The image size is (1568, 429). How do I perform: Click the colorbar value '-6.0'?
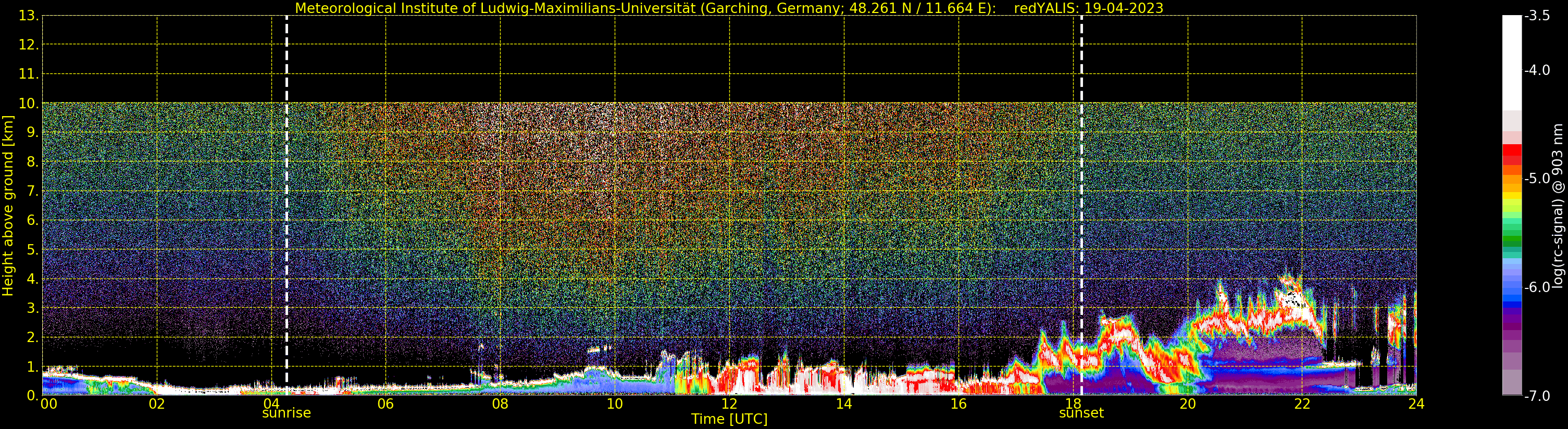tap(1537, 287)
